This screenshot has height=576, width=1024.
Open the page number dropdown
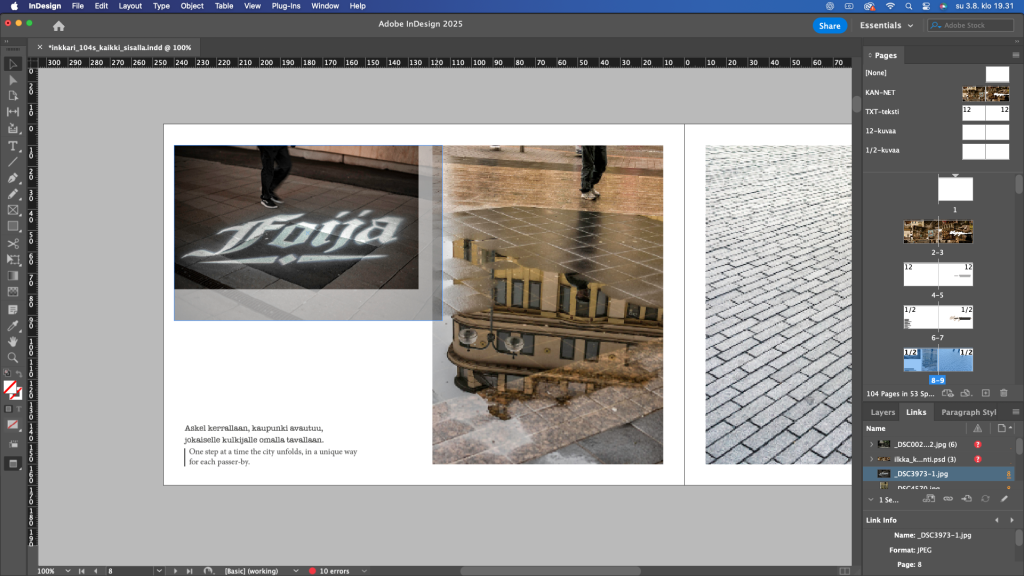(x=159, y=571)
